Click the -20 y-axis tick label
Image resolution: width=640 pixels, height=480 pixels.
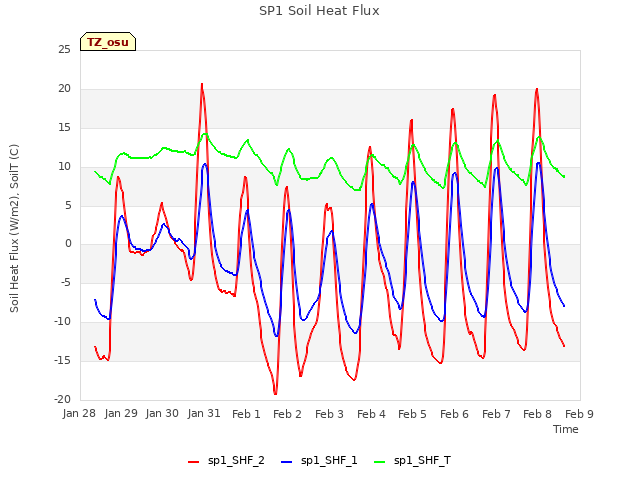[62, 399]
